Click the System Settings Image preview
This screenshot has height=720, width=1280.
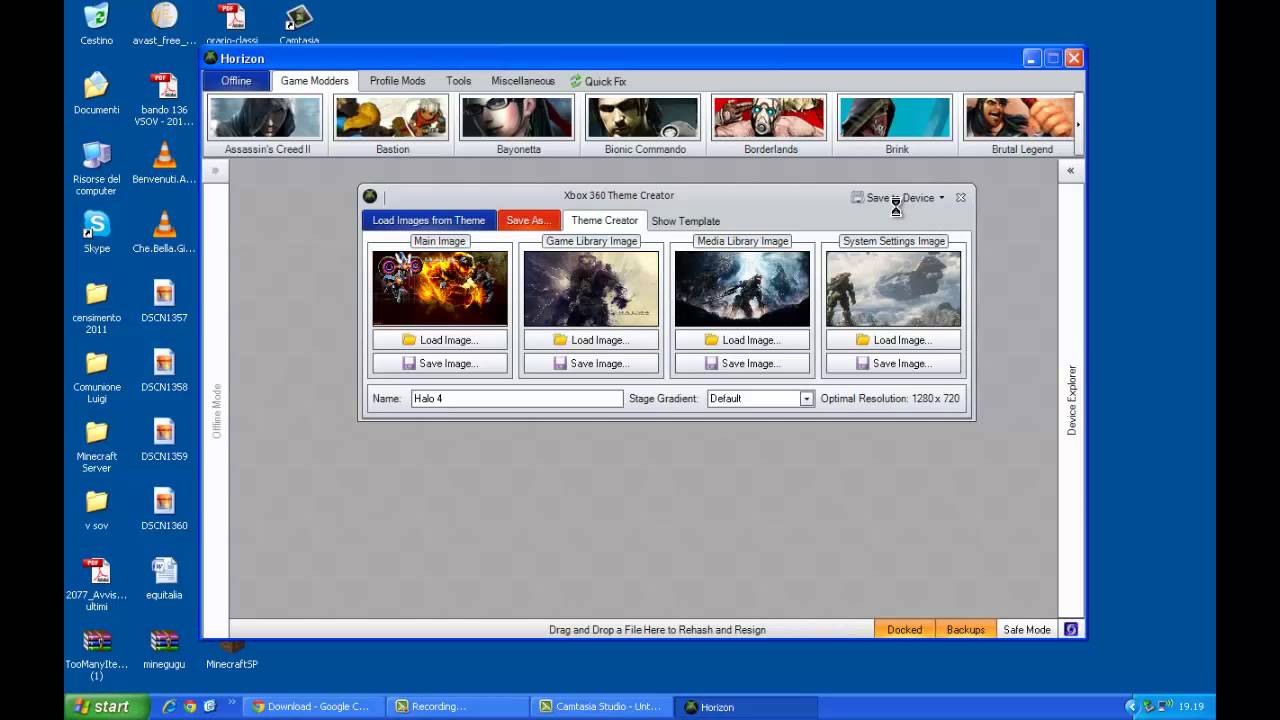893,288
